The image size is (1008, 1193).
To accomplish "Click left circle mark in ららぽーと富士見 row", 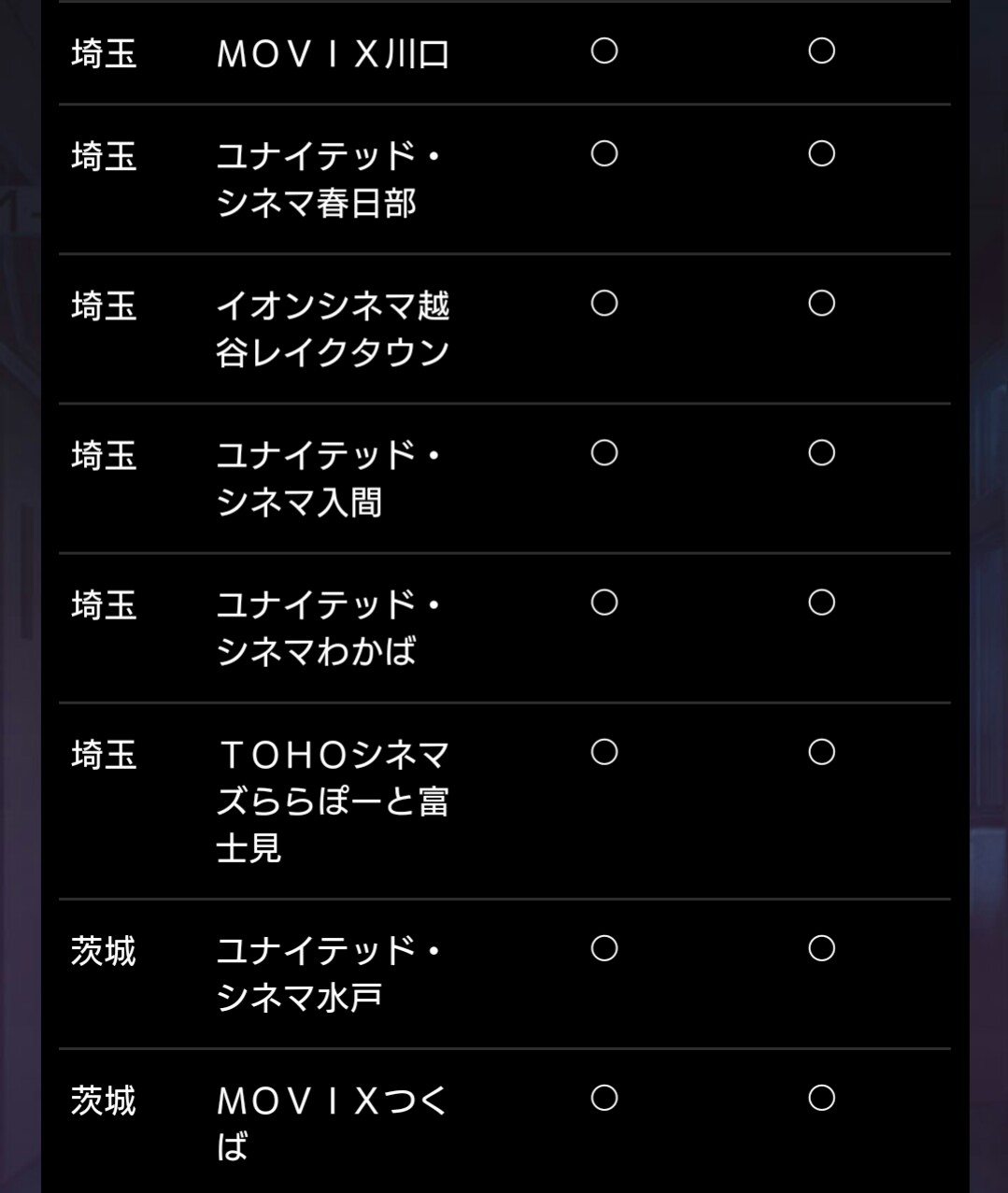I will (x=604, y=752).
